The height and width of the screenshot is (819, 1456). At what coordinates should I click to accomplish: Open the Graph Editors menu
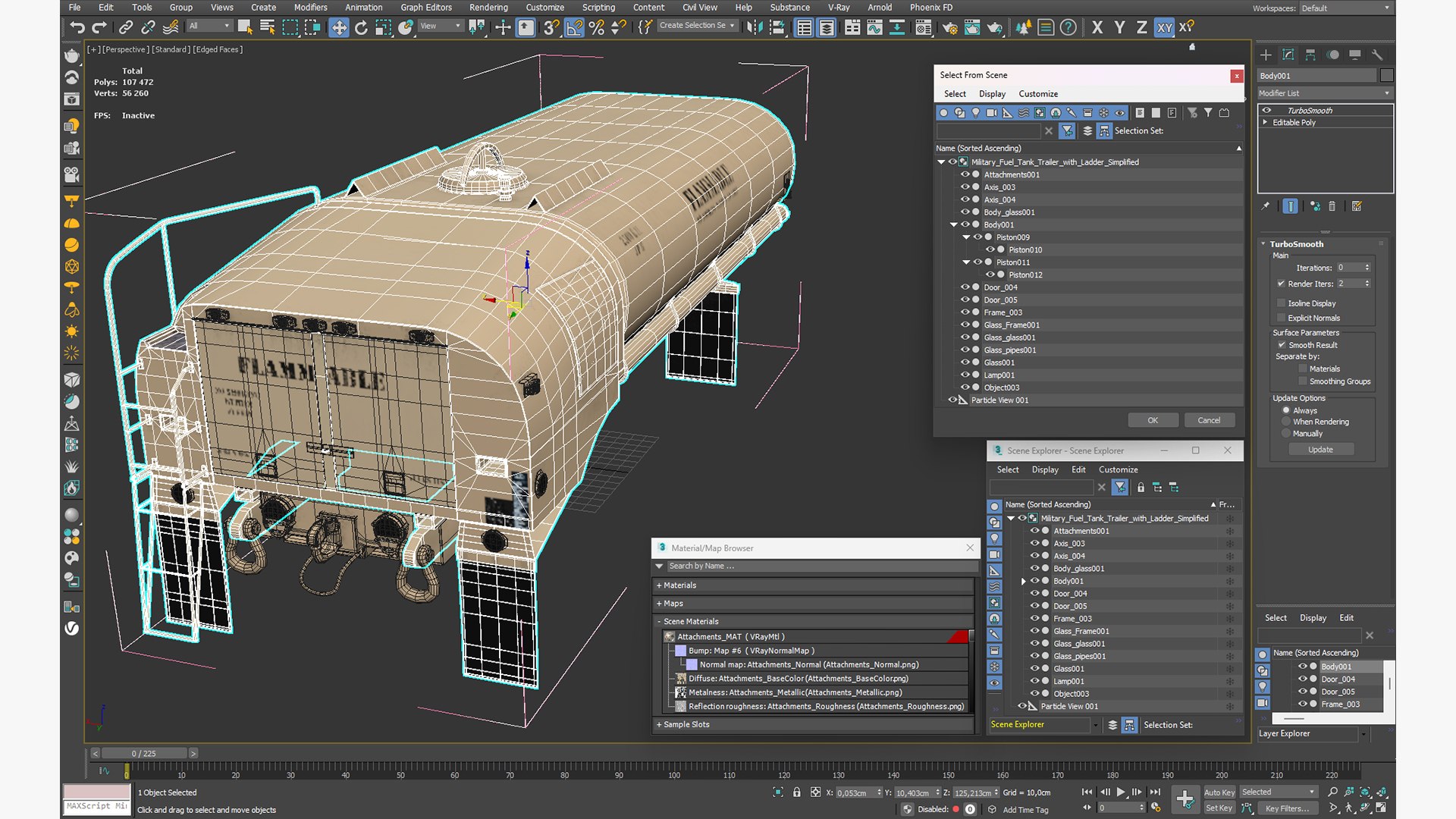(x=426, y=8)
